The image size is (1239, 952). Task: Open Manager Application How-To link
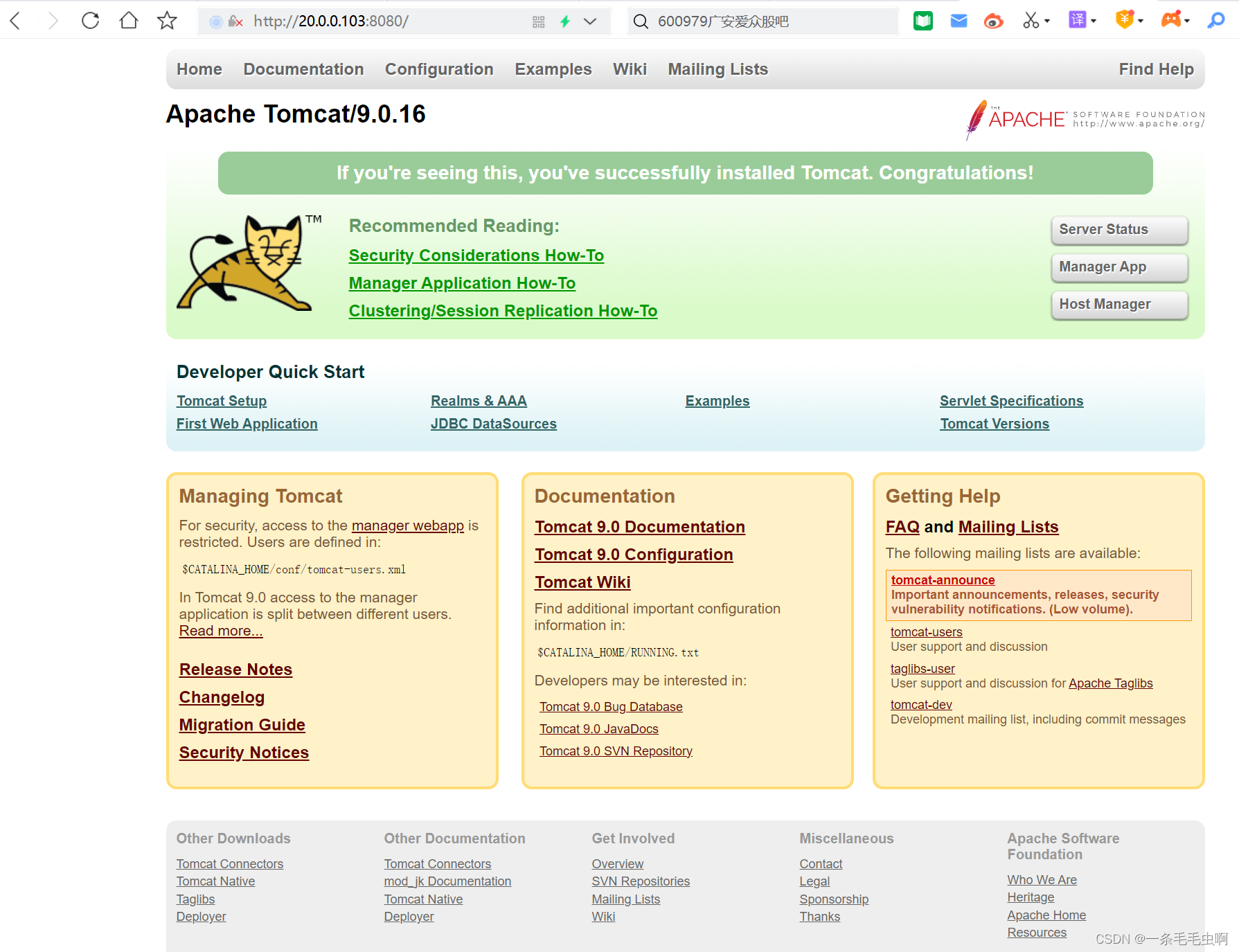coord(462,283)
